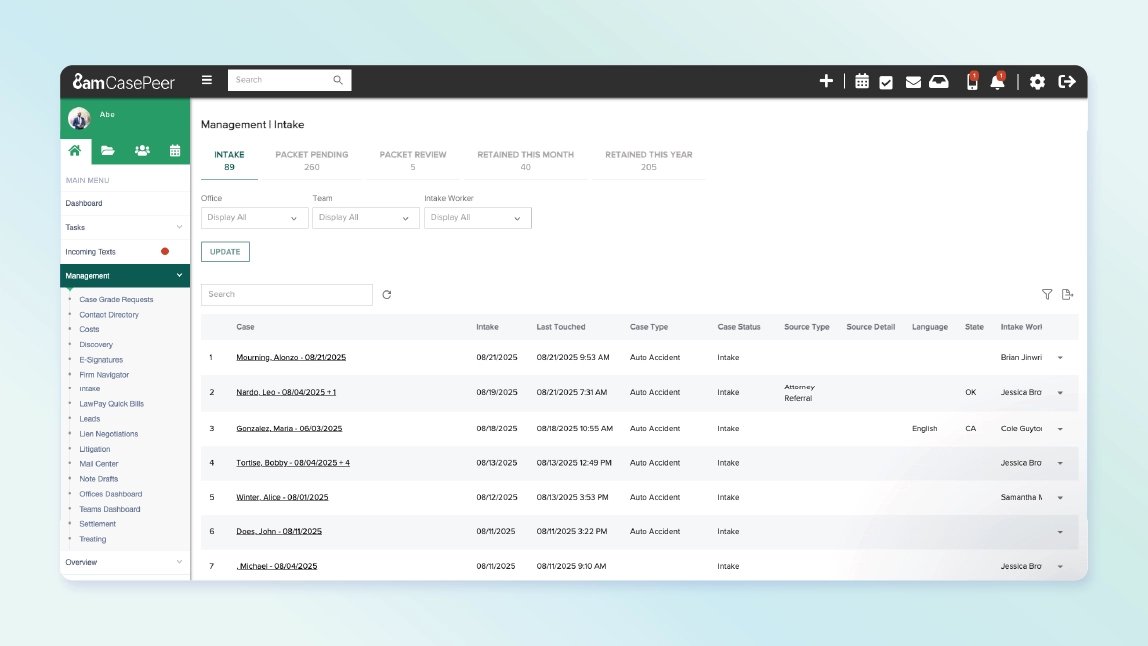This screenshot has height=646, width=1148.
Task: Open Lien Negotiations submenu item
Action: [x=108, y=434]
